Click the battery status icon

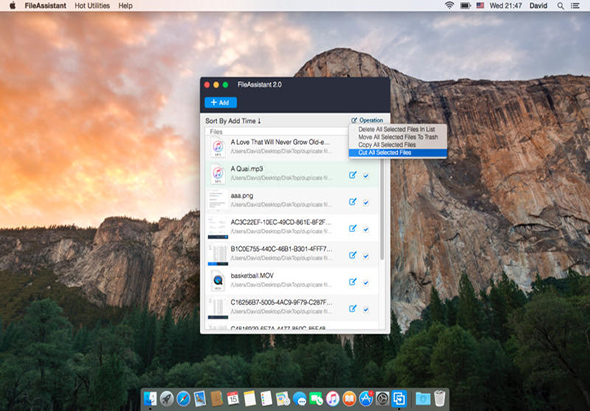[465, 6]
